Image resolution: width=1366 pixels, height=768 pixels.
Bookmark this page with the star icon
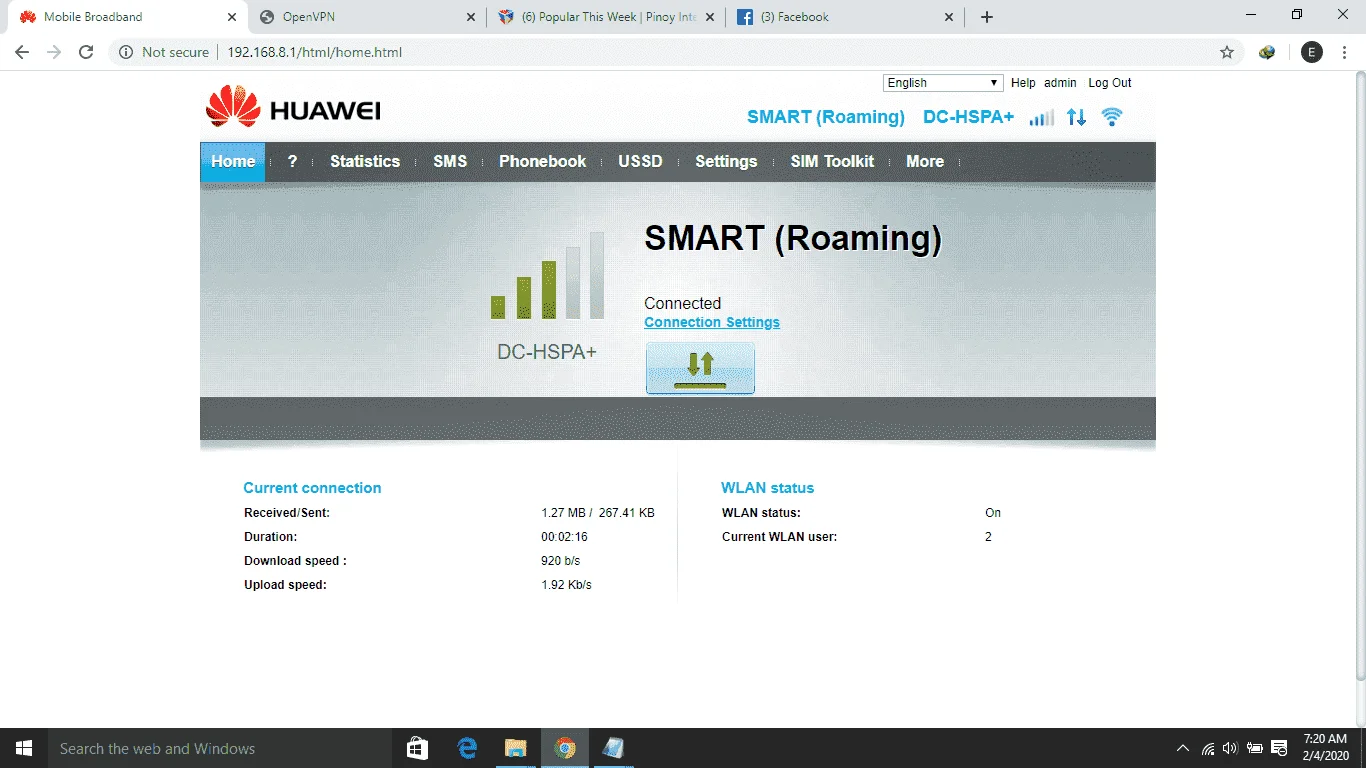(1227, 52)
